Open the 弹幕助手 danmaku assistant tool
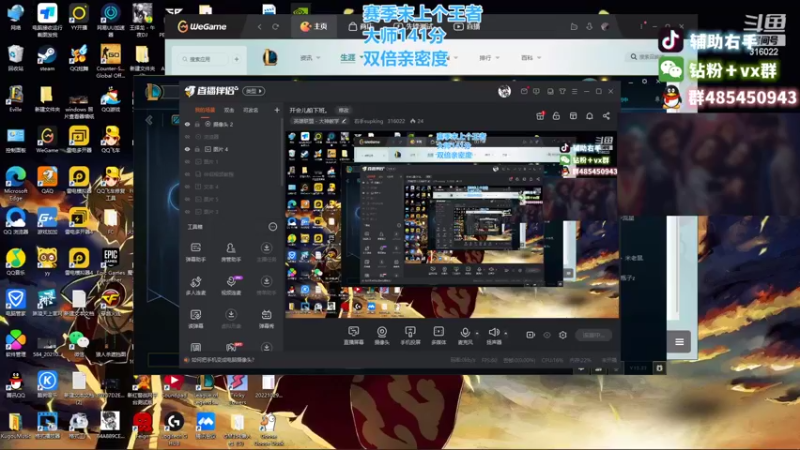This screenshot has height=450, width=800. click(195, 252)
